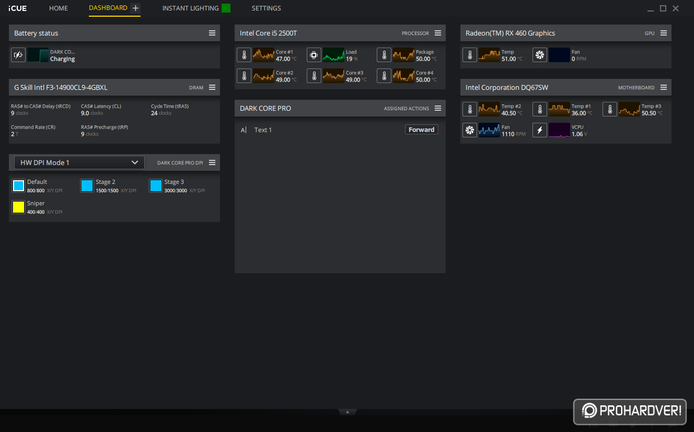Click the Command Rate (CR) value

click(15, 134)
